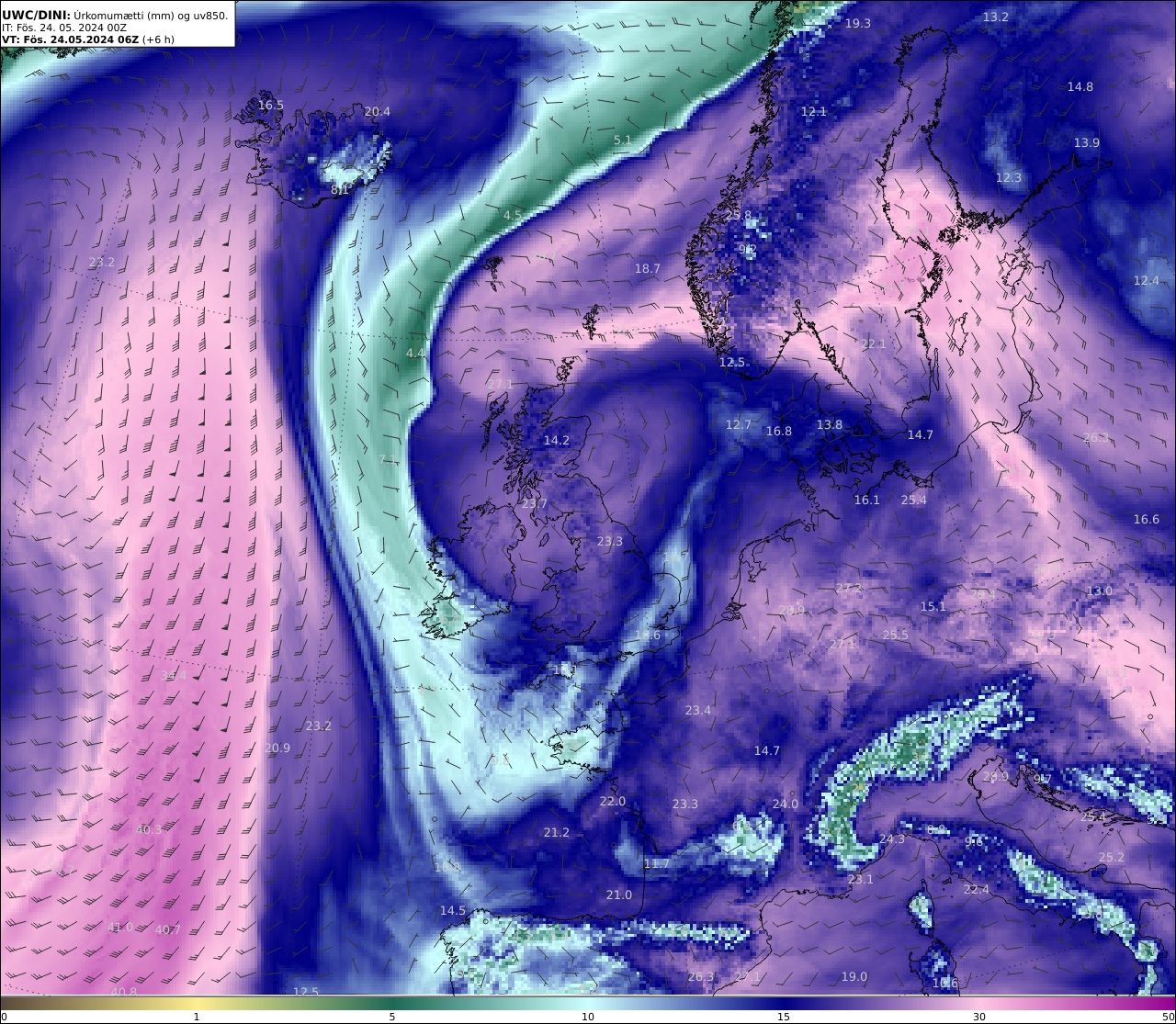
Task: Click the 40.7 value at lower left
Action: [x=167, y=930]
